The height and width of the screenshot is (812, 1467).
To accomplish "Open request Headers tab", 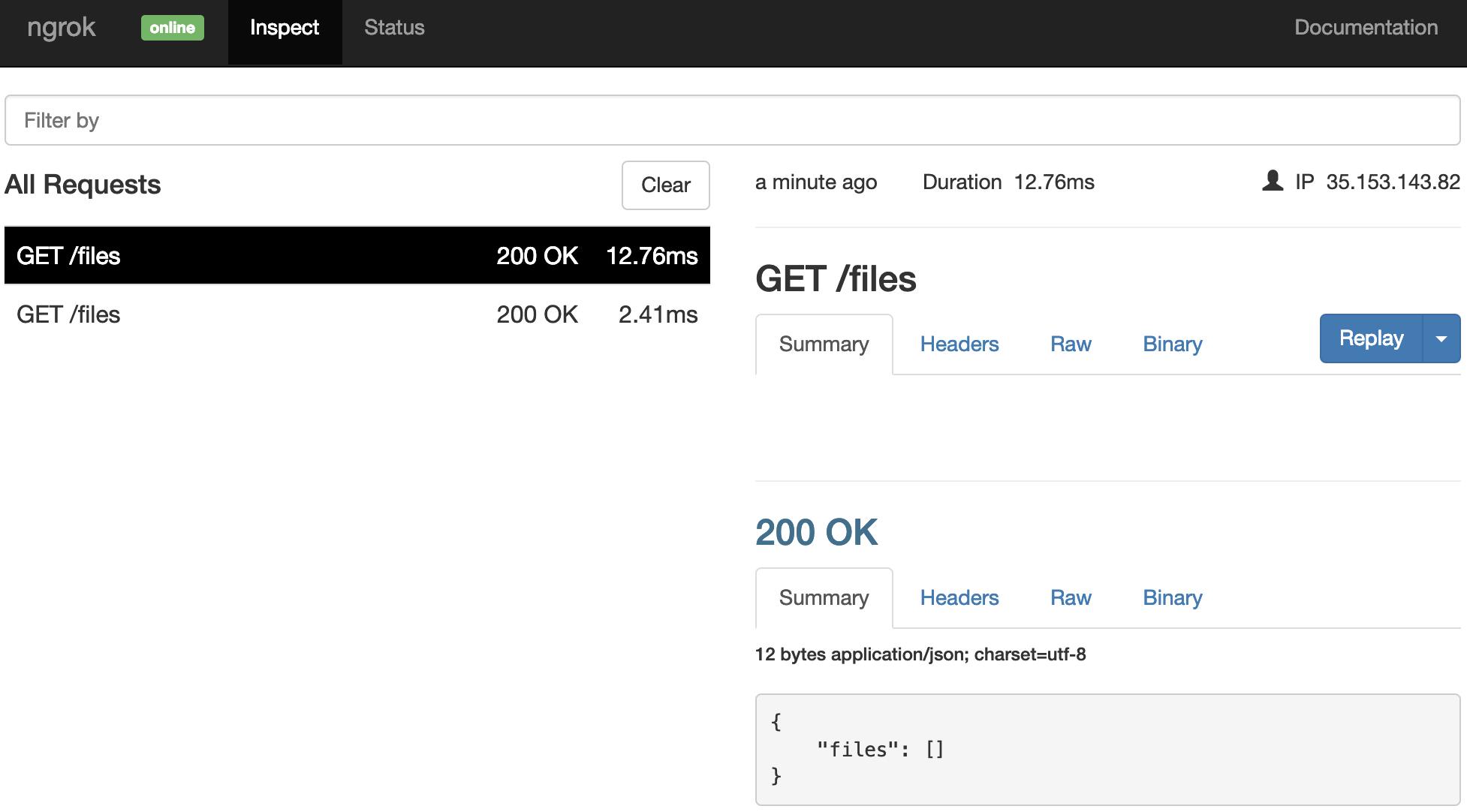I will (959, 344).
